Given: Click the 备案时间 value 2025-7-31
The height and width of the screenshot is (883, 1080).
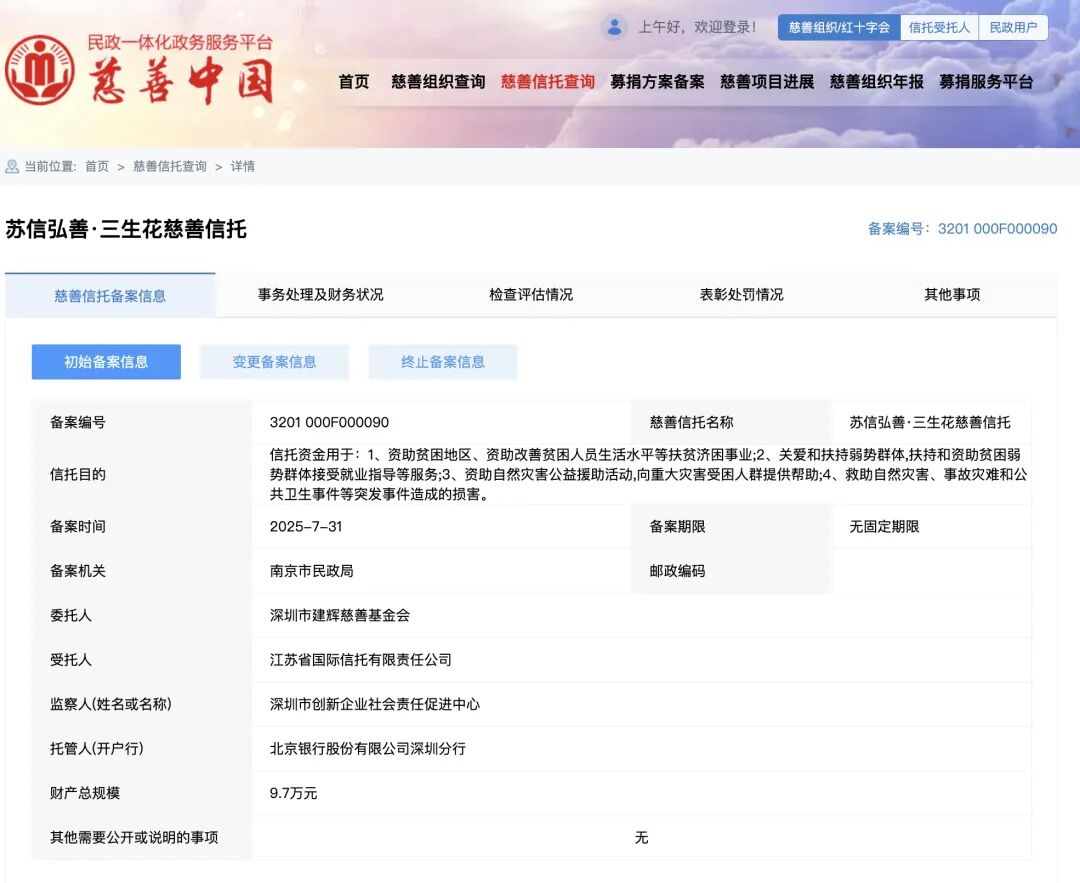Looking at the screenshot, I should point(306,527).
